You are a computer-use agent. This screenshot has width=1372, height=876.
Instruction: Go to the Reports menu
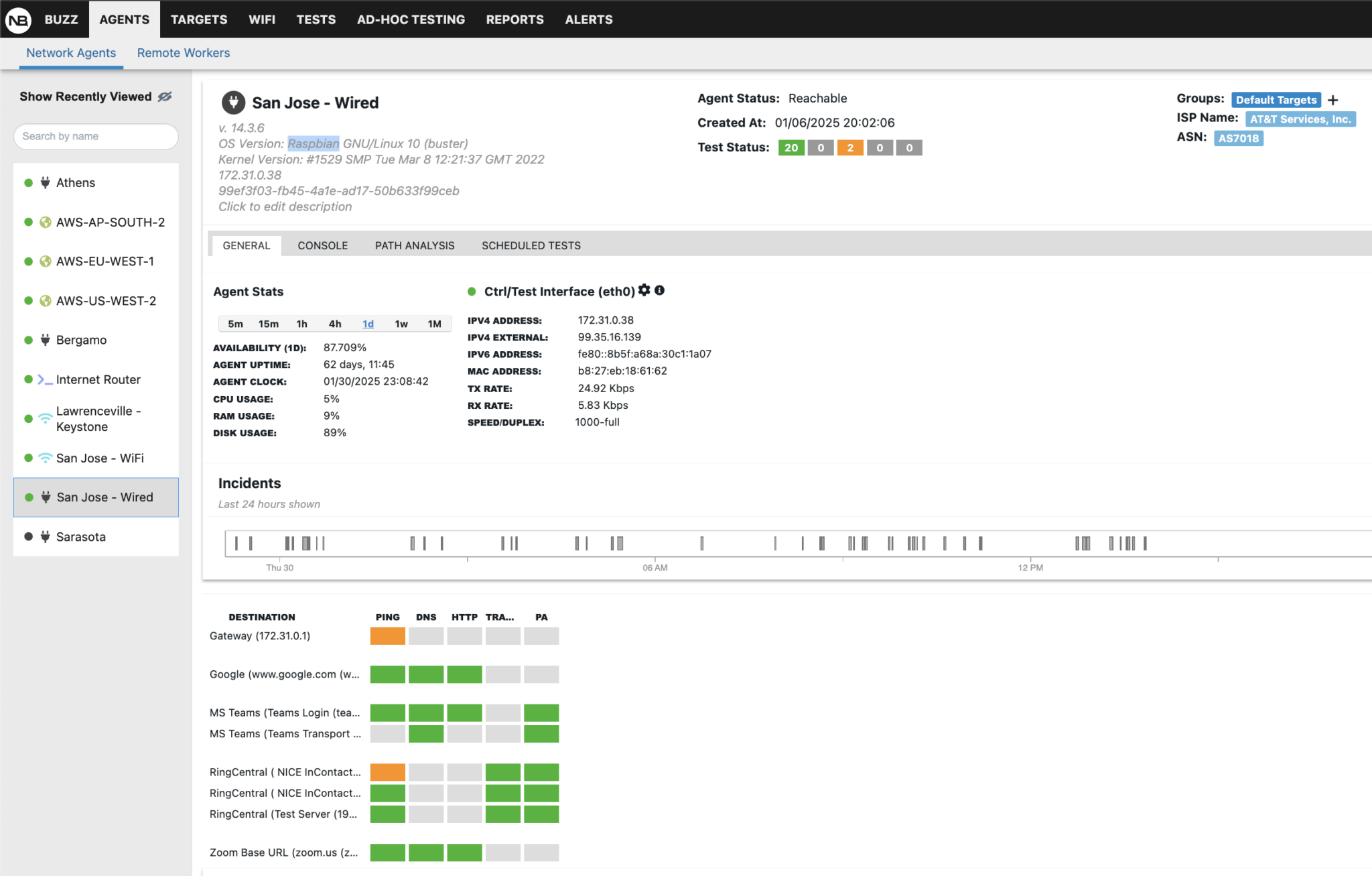[x=514, y=19]
